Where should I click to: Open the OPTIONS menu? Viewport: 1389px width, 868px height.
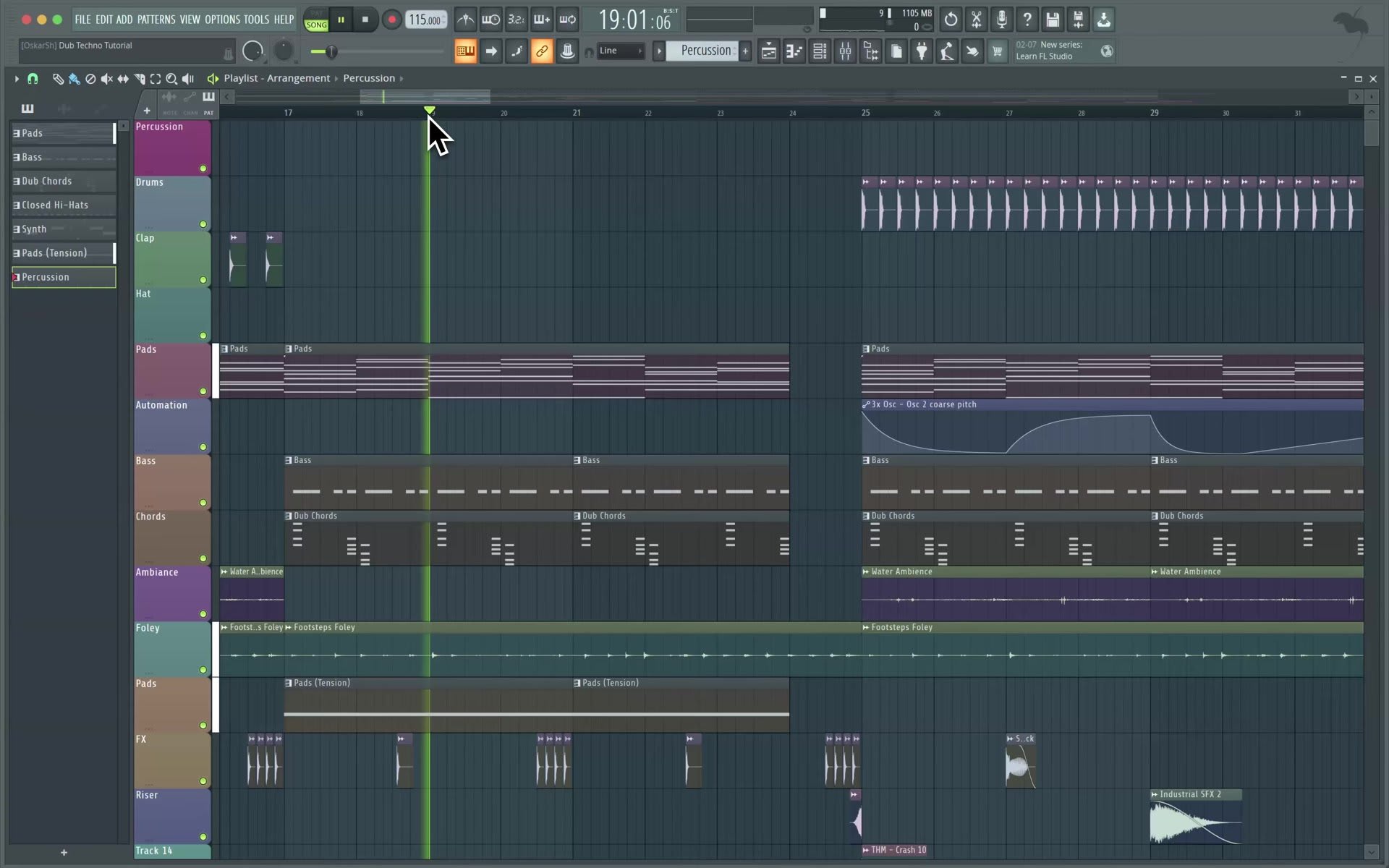click(222, 20)
